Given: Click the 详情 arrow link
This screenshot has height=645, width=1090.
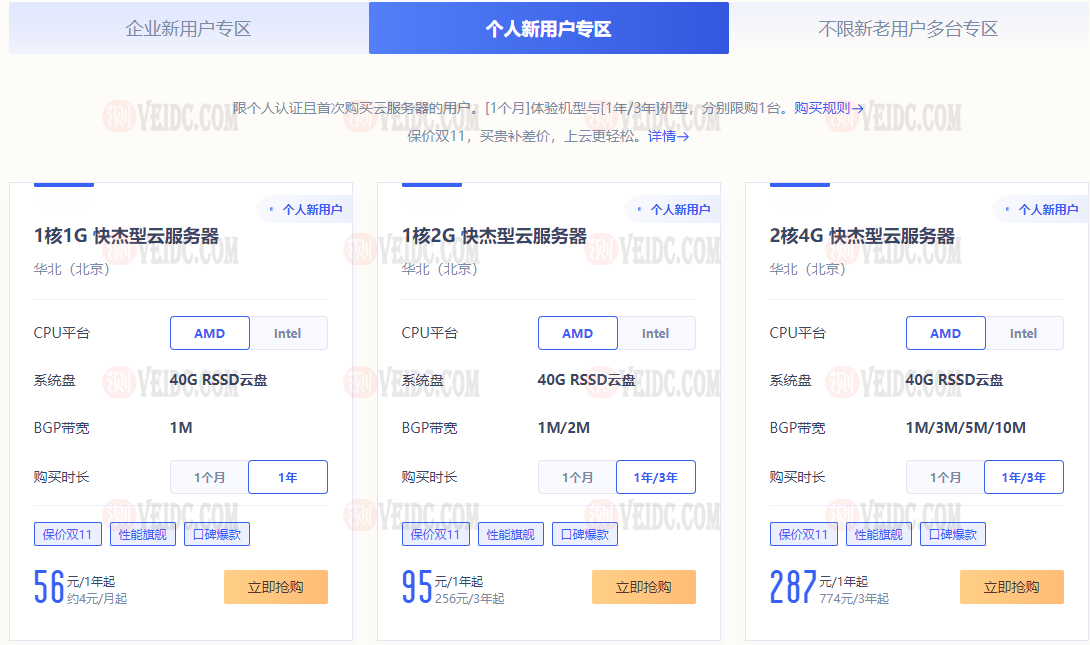Looking at the screenshot, I should pyautogui.click(x=668, y=136).
